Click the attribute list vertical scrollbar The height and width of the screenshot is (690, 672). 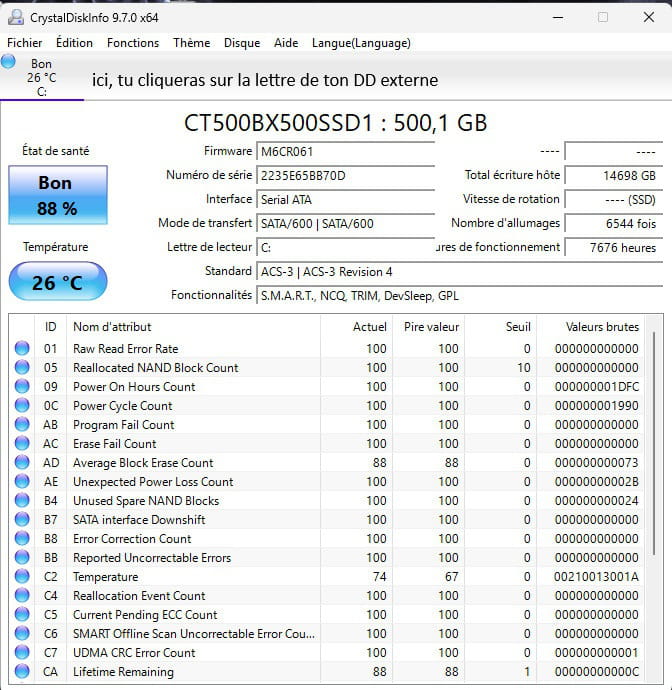click(x=654, y=443)
